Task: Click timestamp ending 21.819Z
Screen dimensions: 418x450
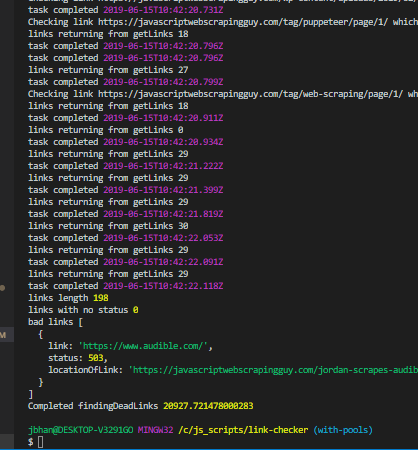Action: pyautogui.click(x=163, y=214)
